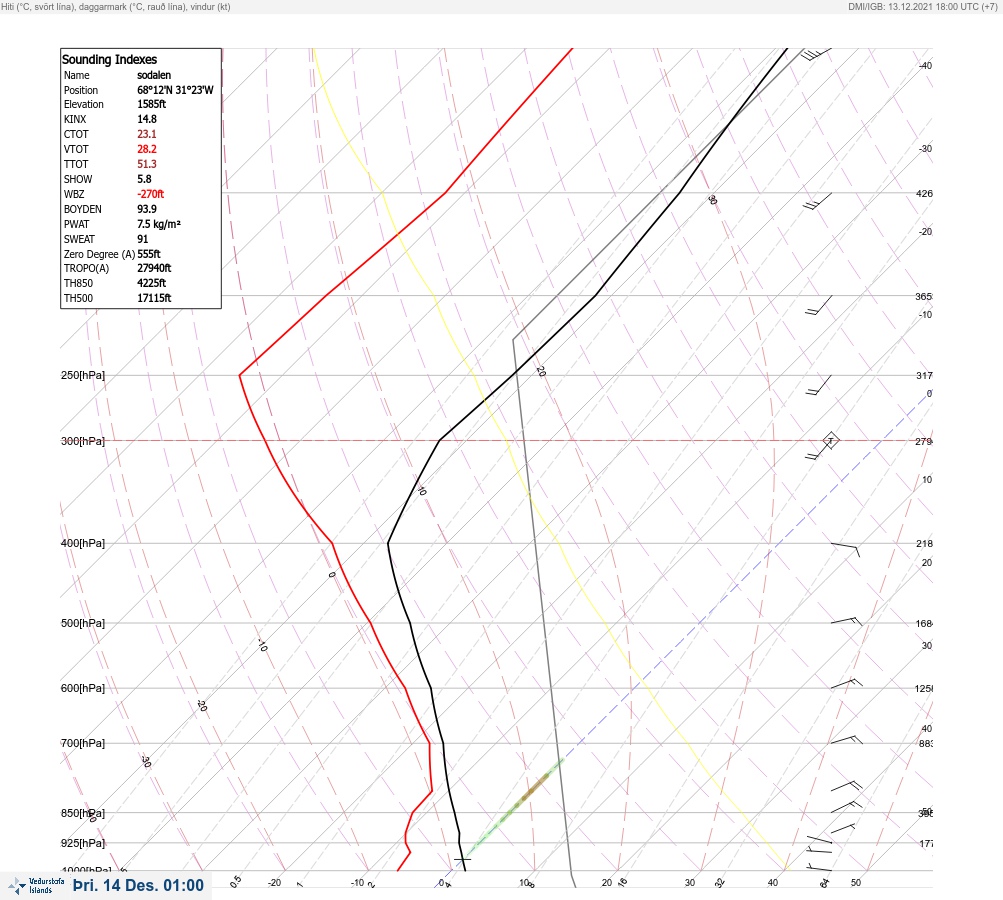Click the red CTOT value 23.1
Viewport: 1003px width, 900px height.
147,134
